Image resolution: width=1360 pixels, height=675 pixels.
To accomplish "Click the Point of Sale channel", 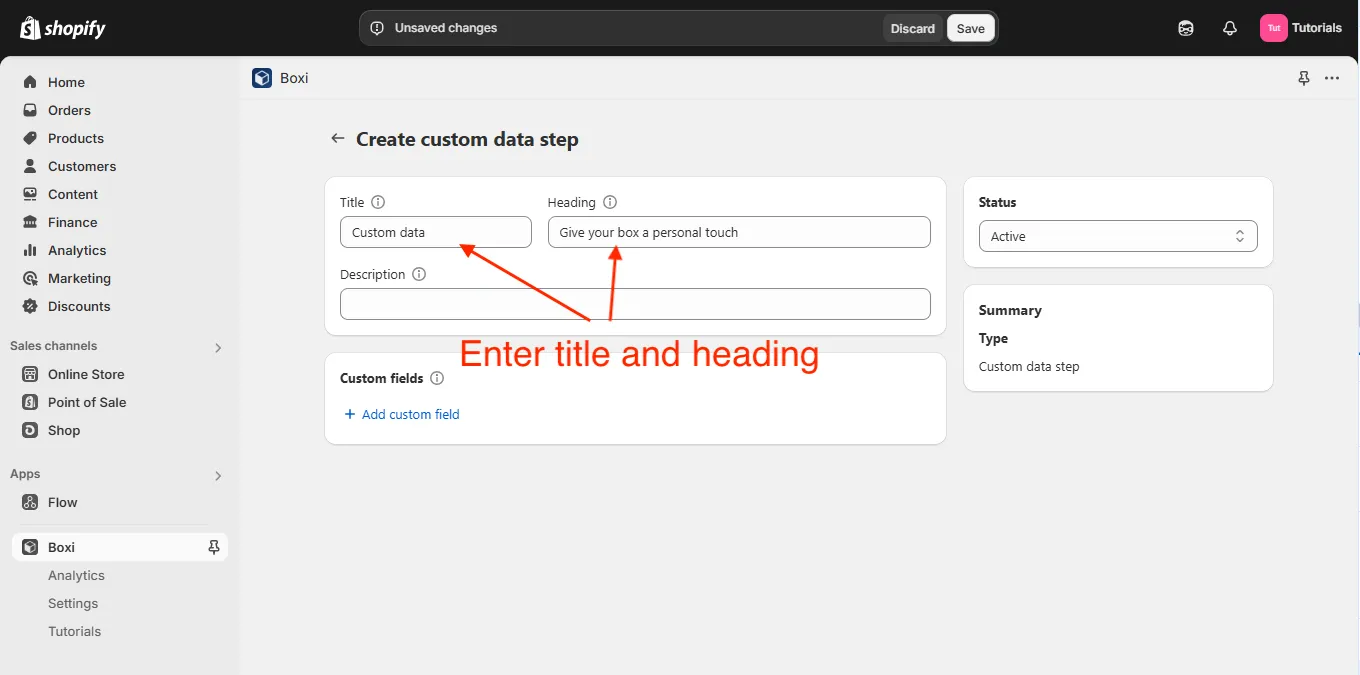I will coord(86,402).
